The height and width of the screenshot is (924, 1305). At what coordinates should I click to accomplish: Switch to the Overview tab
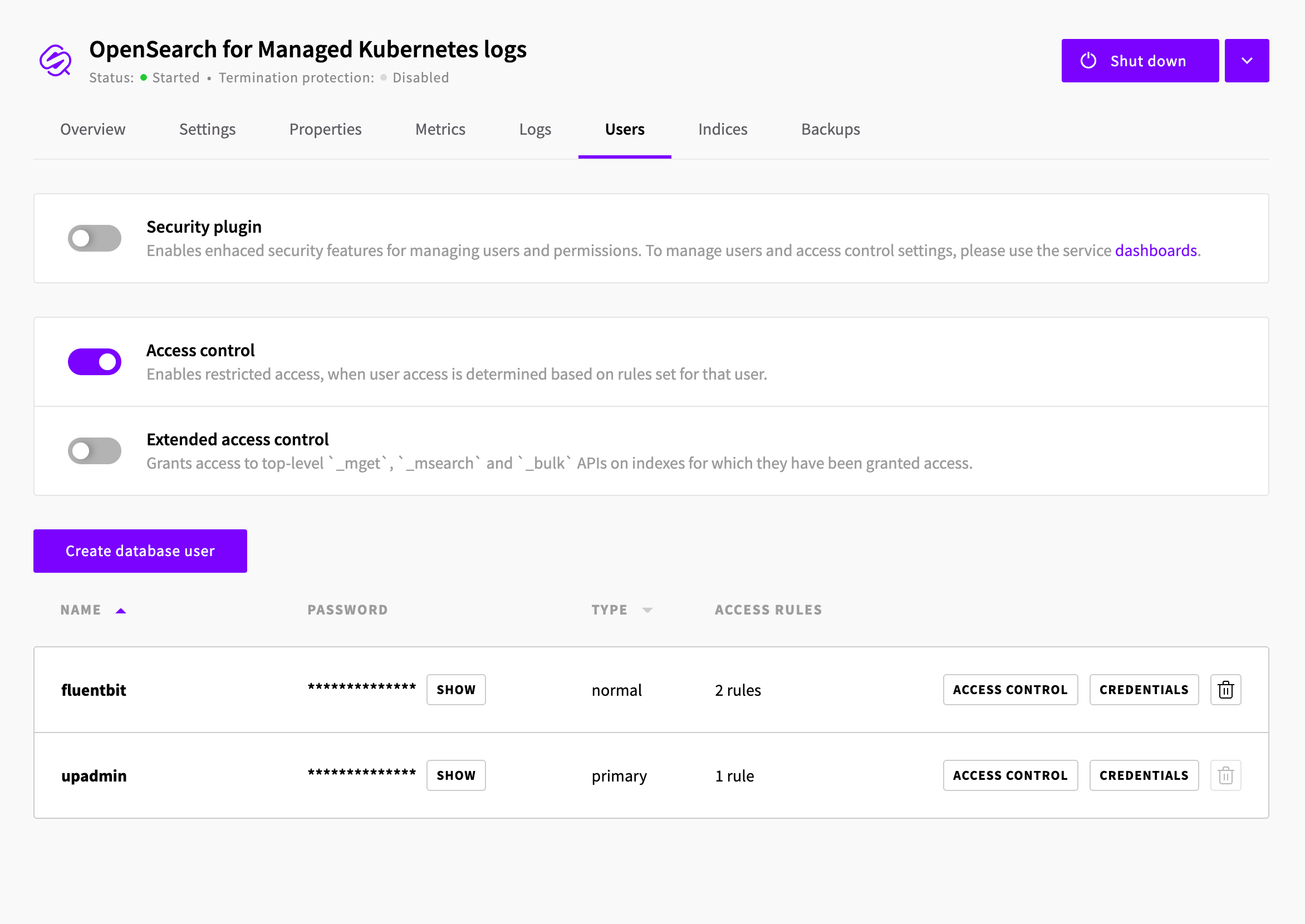tap(93, 130)
